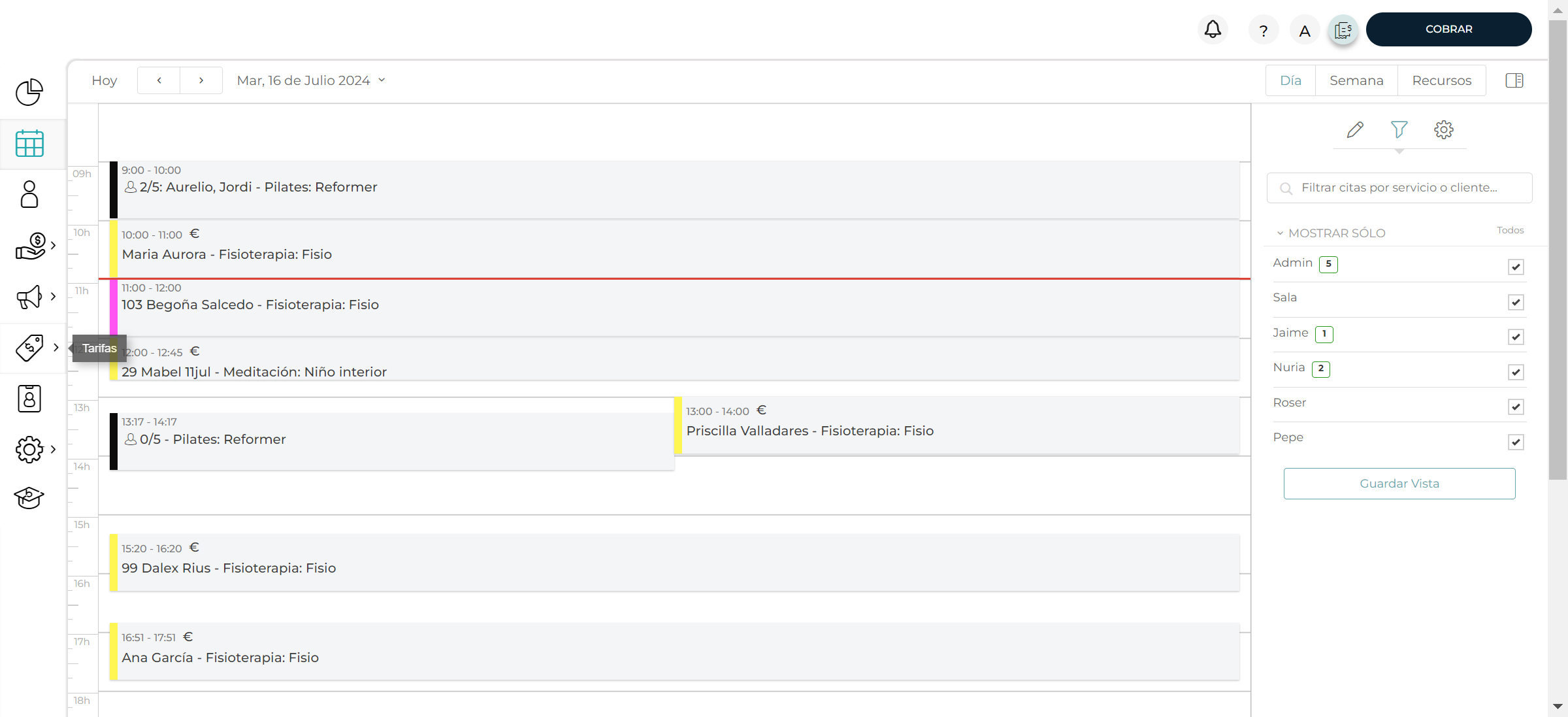
Task: Click the Jaime count badge 1
Action: pyautogui.click(x=1324, y=334)
